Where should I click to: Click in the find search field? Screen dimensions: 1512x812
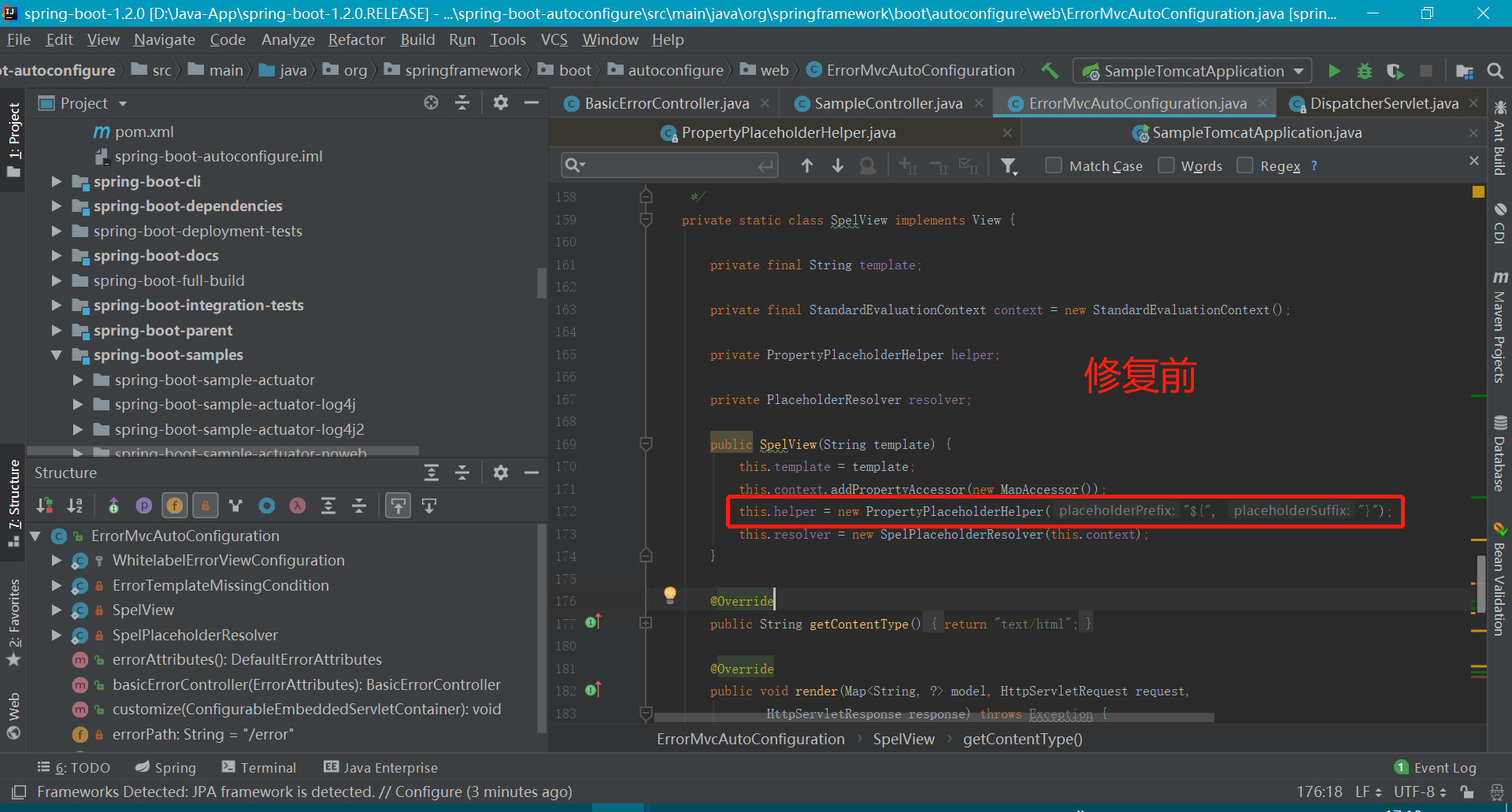[669, 165]
